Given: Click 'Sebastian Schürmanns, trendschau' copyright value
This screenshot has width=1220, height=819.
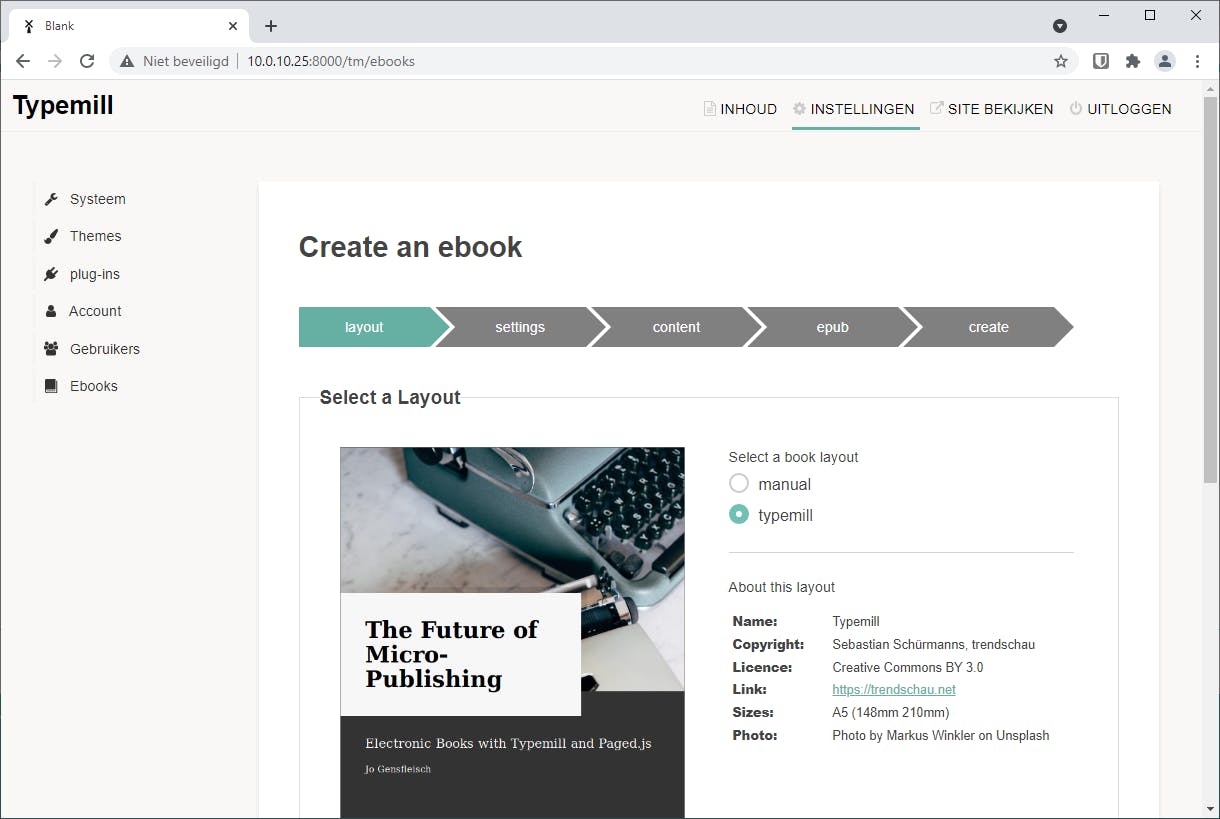Looking at the screenshot, I should pos(934,644).
